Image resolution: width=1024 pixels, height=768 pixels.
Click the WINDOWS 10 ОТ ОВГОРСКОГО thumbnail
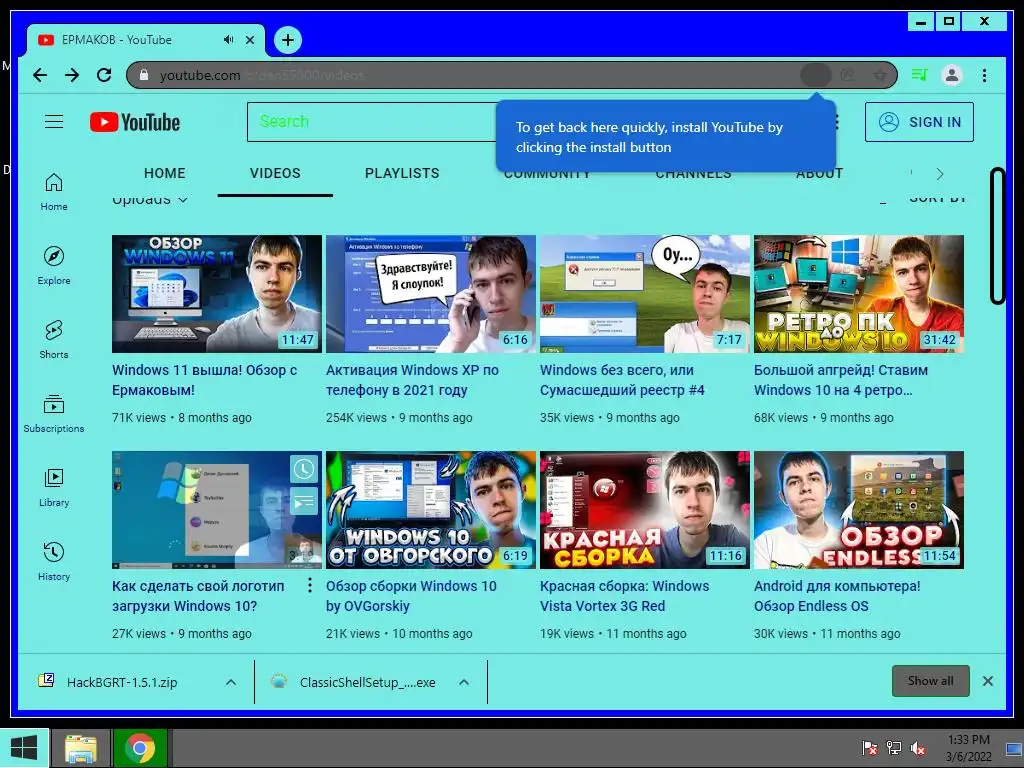[431, 510]
